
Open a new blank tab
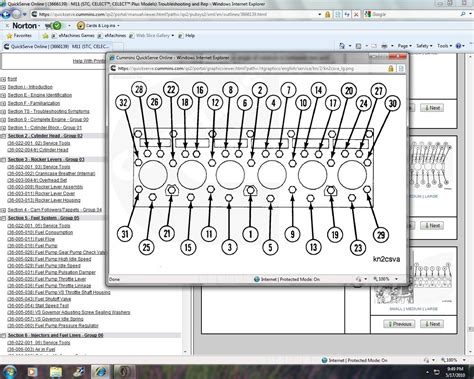click(x=117, y=46)
